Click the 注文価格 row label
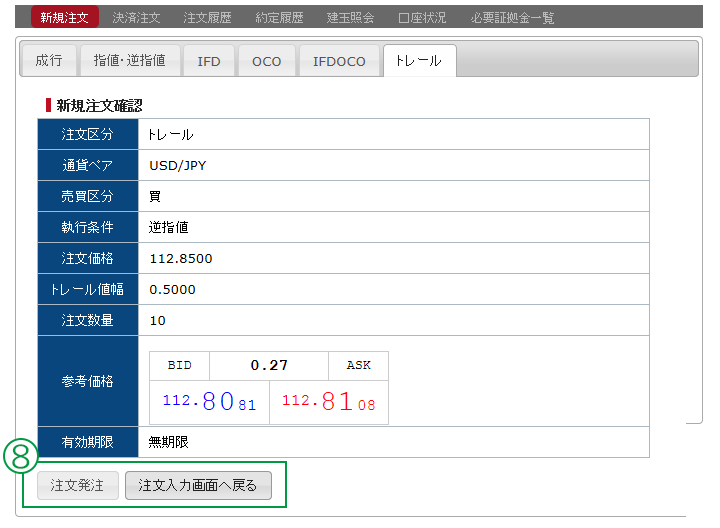The width and height of the screenshot is (720, 528). pyautogui.click(x=88, y=258)
